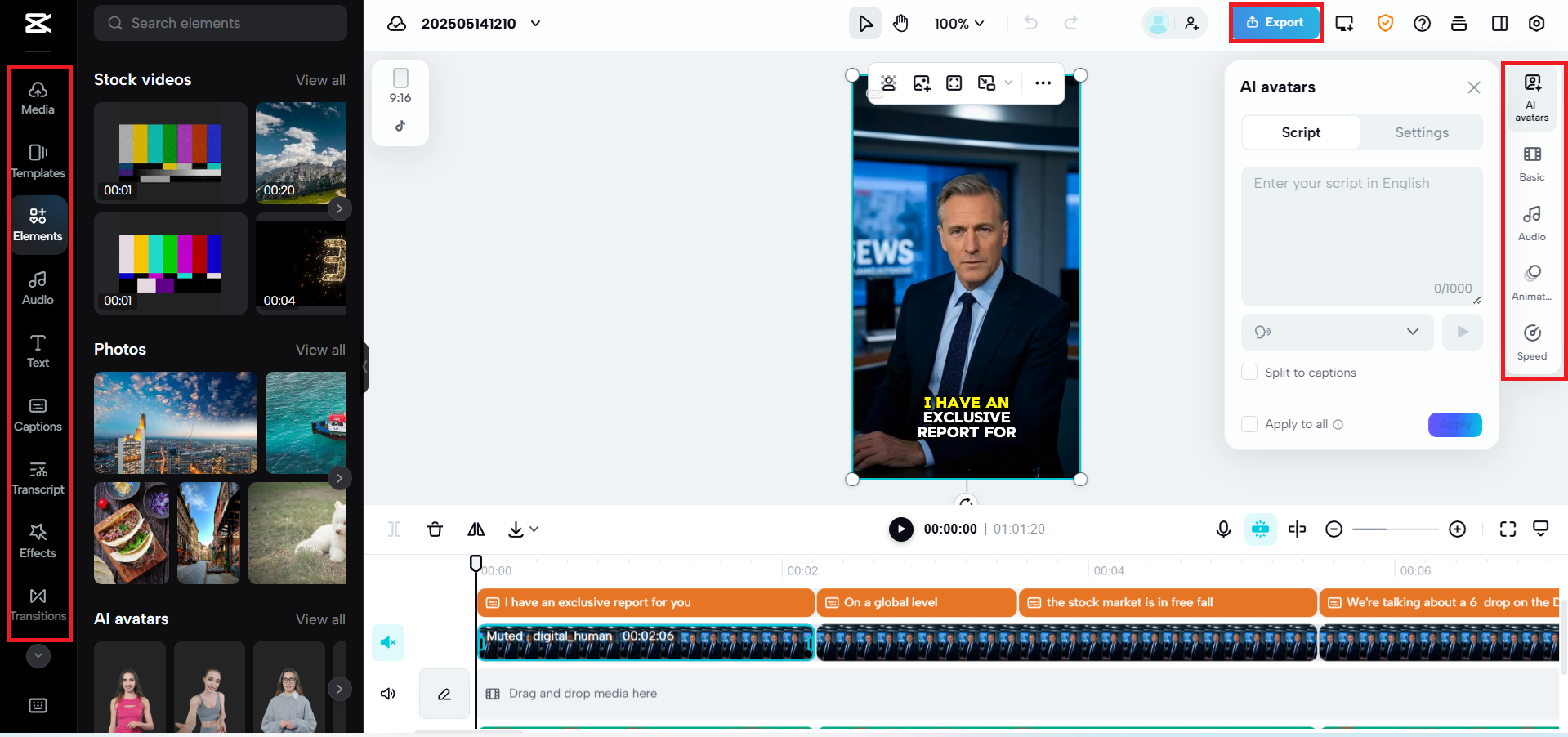
Task: Open the zoom percentage dropdown
Action: pyautogui.click(x=958, y=23)
